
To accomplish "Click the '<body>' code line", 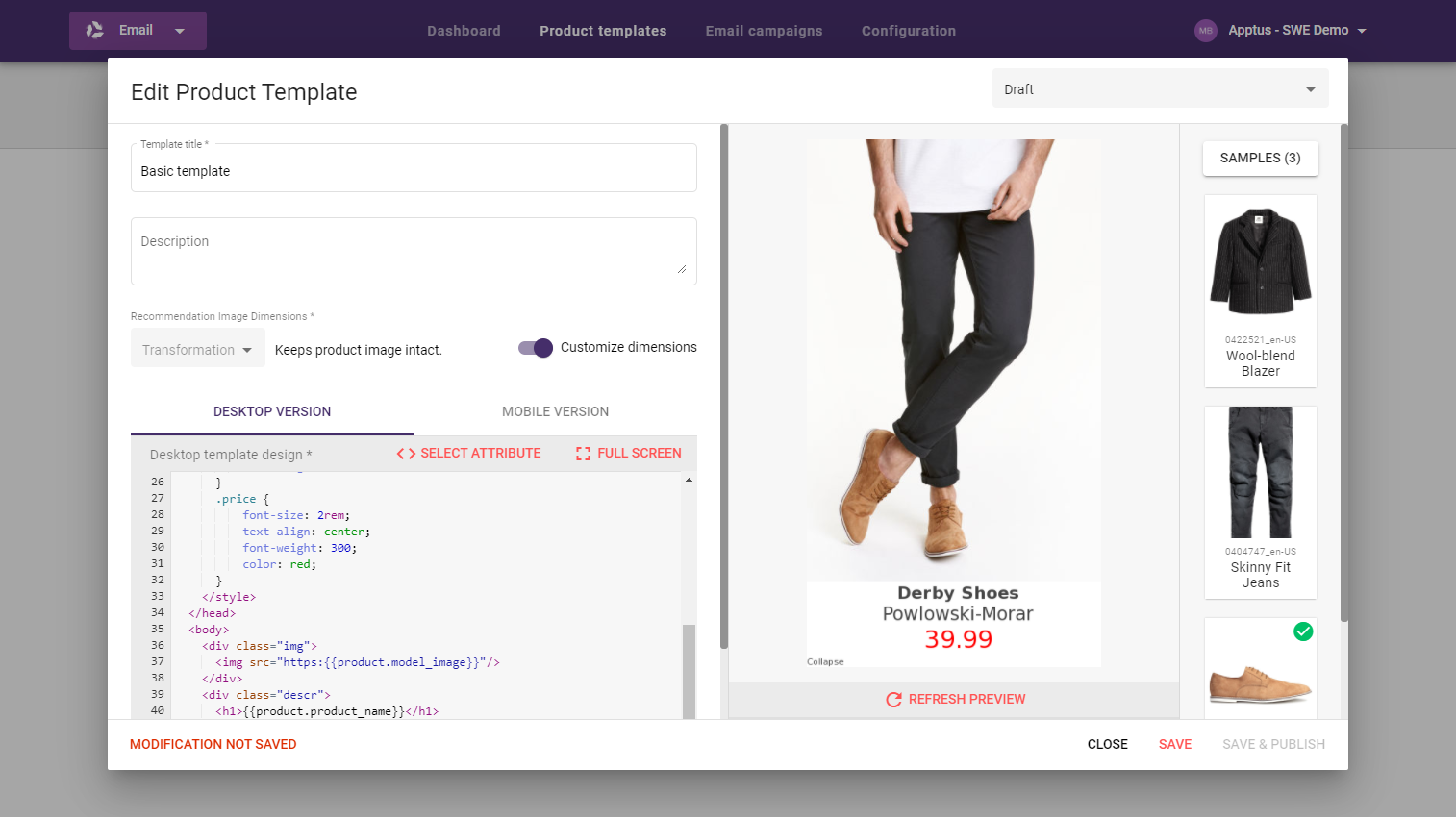I will click(x=209, y=630).
